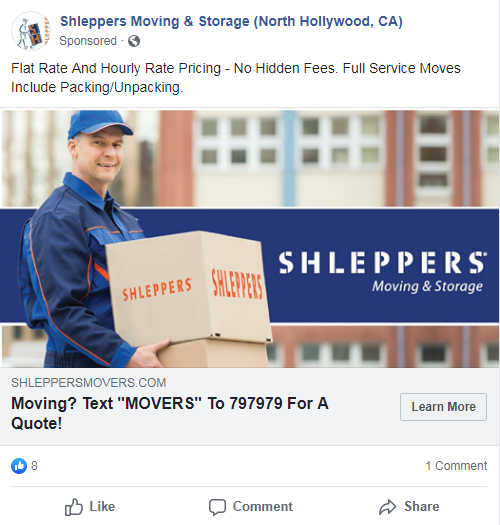Click the SHLEPPERS Moving & Storage banner logo

pyautogui.click(x=382, y=272)
